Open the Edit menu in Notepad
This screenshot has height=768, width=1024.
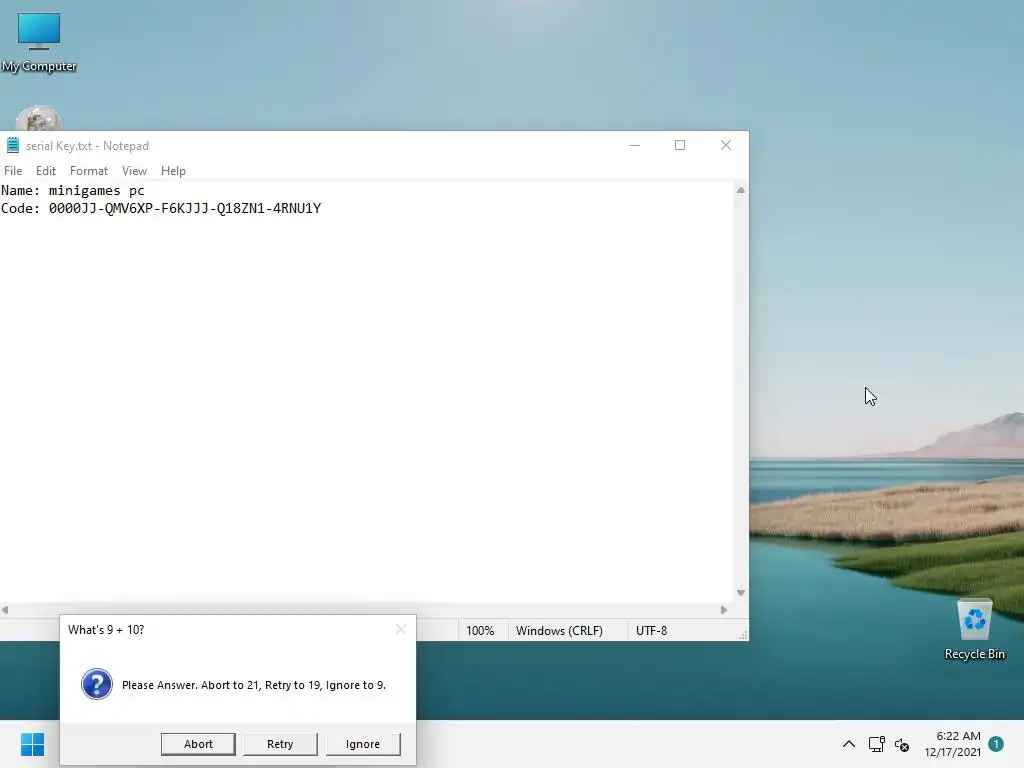(46, 170)
